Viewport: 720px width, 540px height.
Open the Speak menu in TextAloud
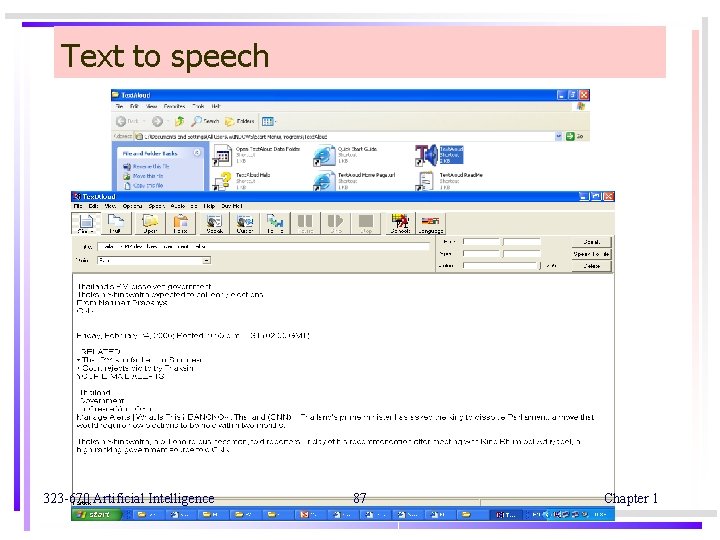tap(156, 206)
